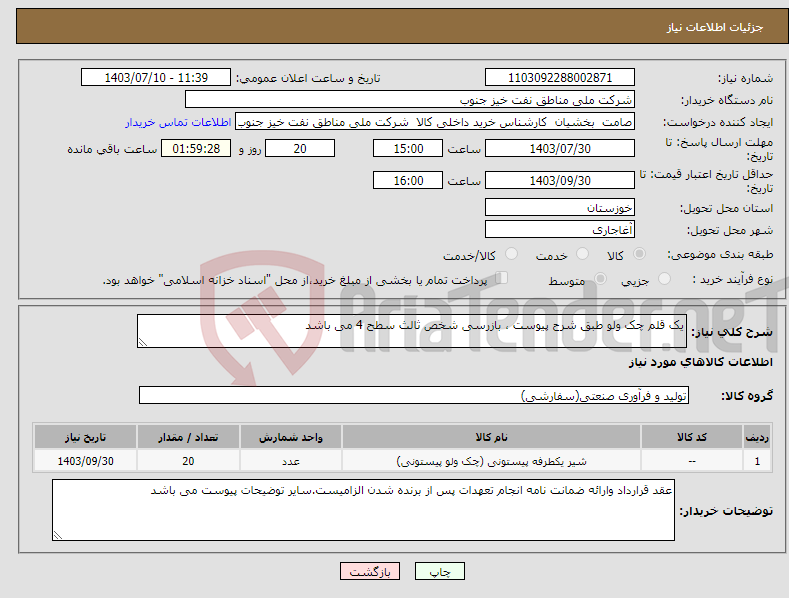Screen dimensions: 789x598
Task: Select the کالا/خدمت radio button
Action: (x=511, y=254)
